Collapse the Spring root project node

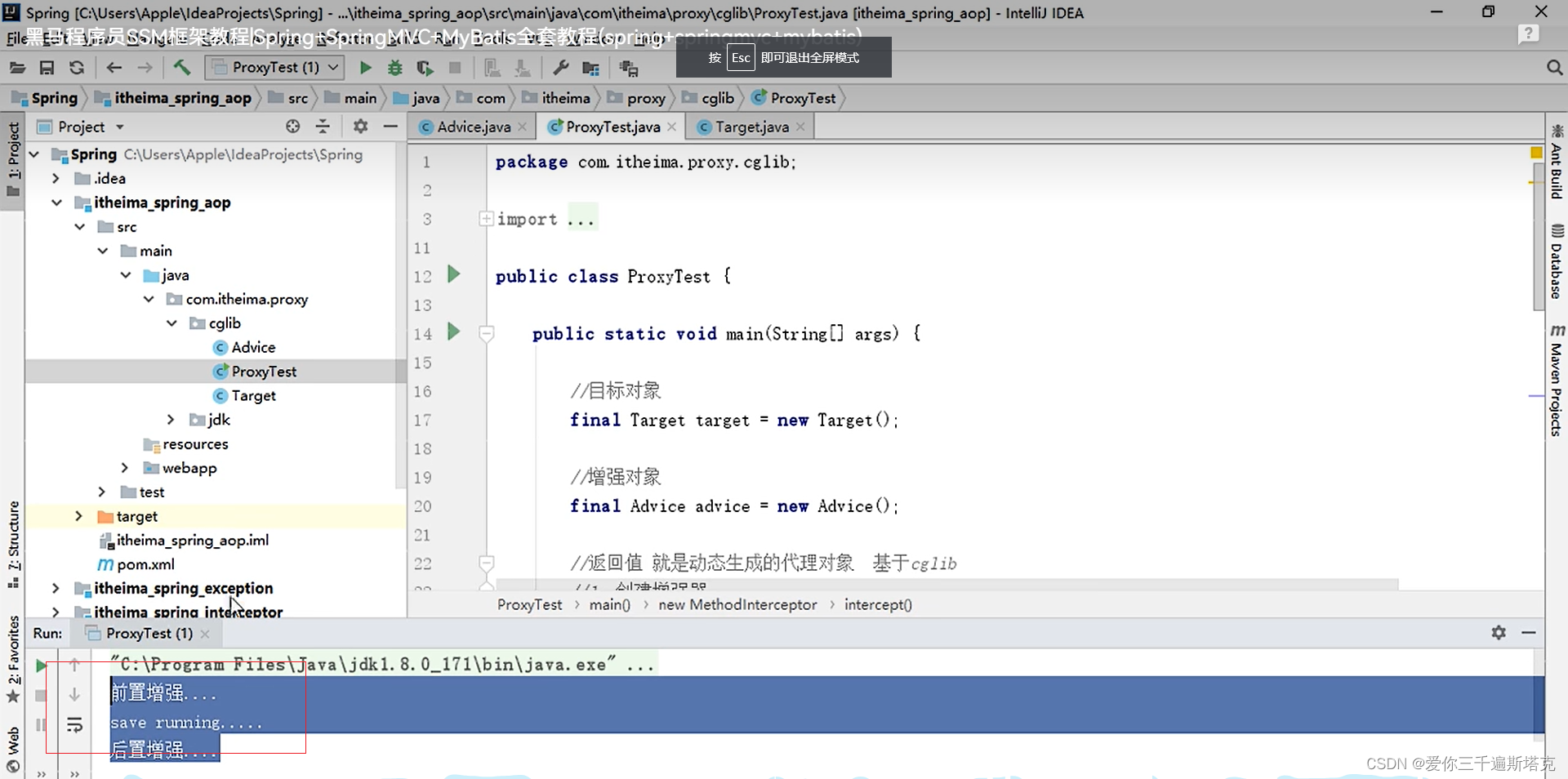34,154
